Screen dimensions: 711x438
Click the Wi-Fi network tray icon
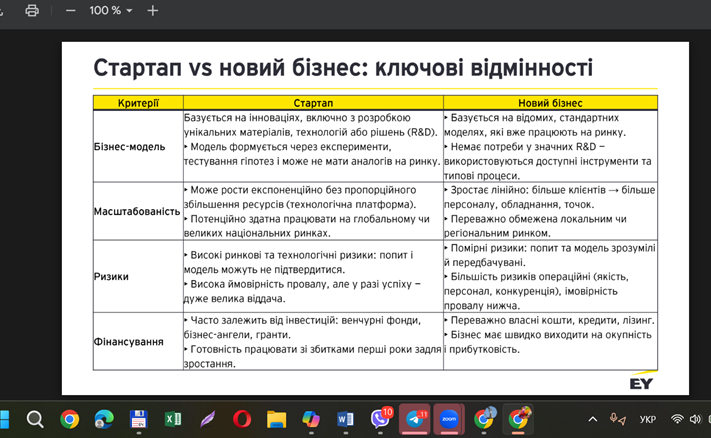tap(678, 419)
